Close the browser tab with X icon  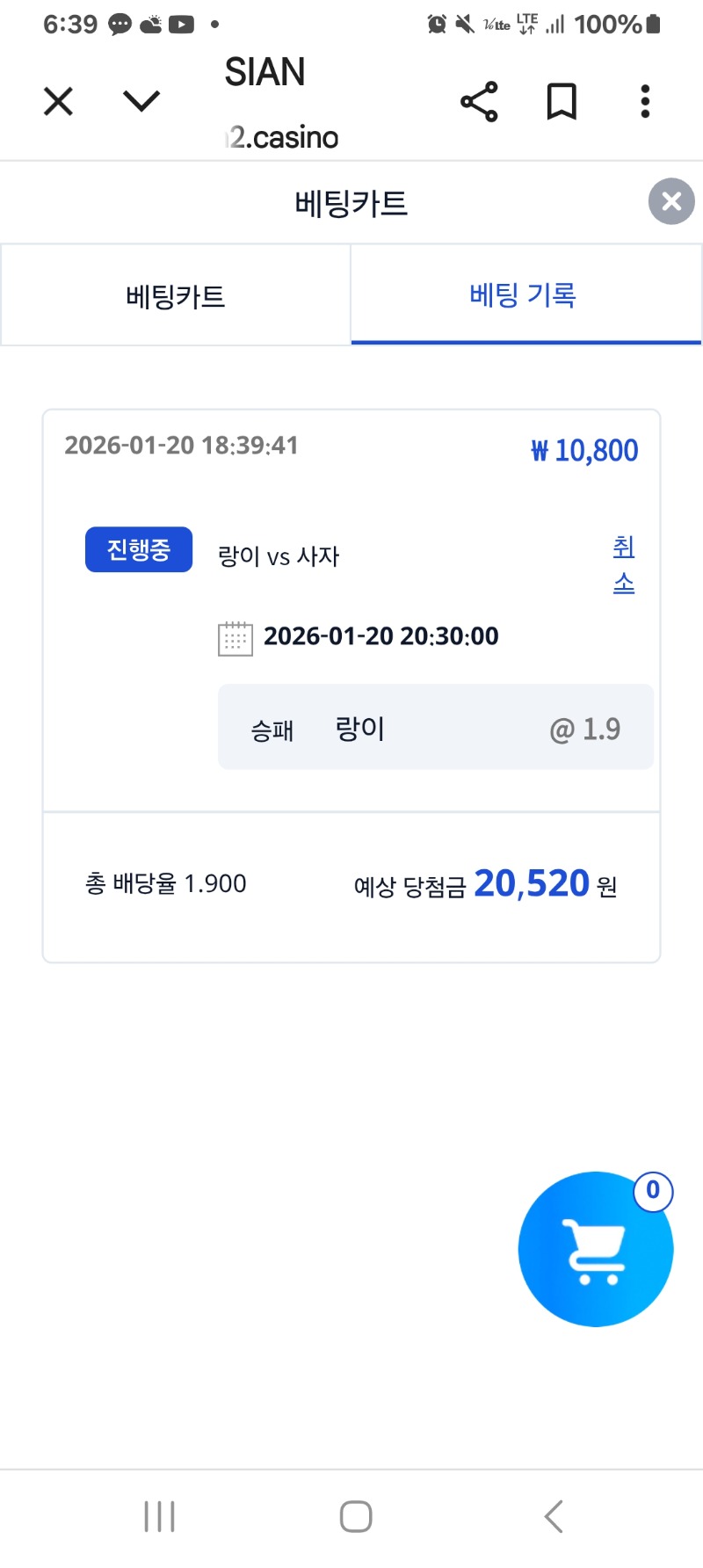(x=58, y=102)
